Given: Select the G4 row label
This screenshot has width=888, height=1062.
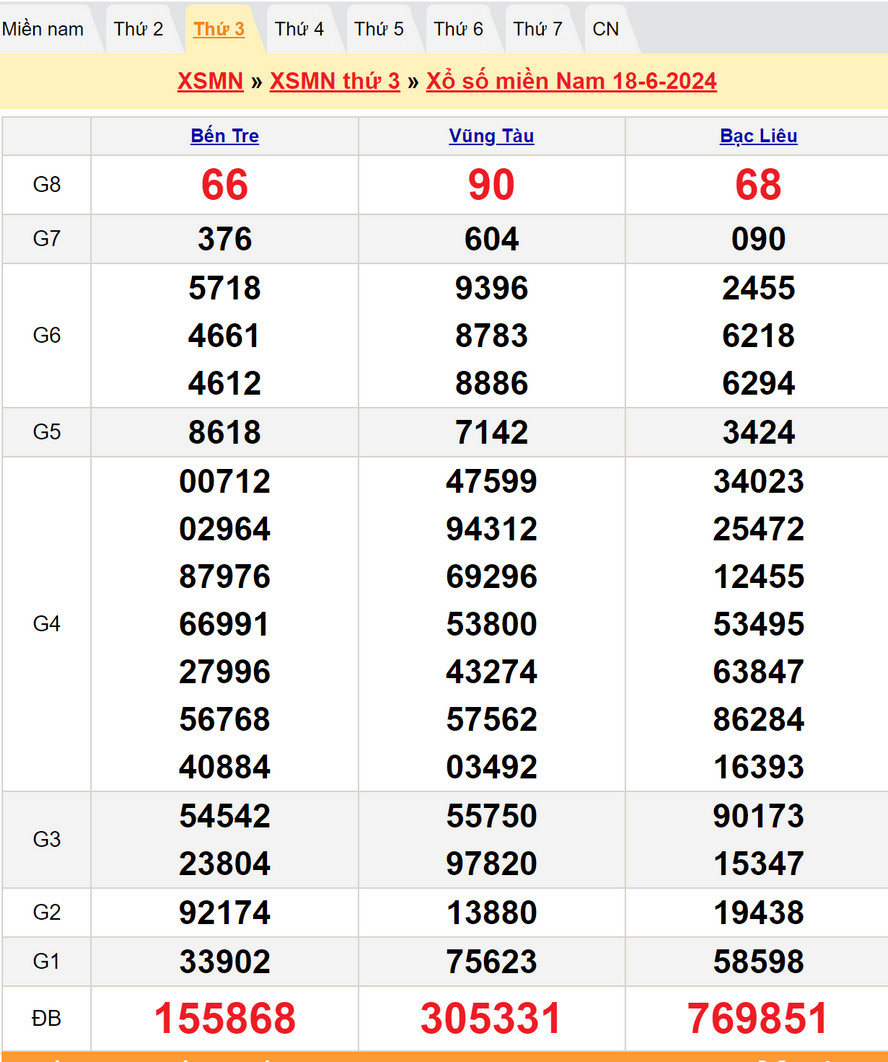Looking at the screenshot, I should (x=47, y=624).
